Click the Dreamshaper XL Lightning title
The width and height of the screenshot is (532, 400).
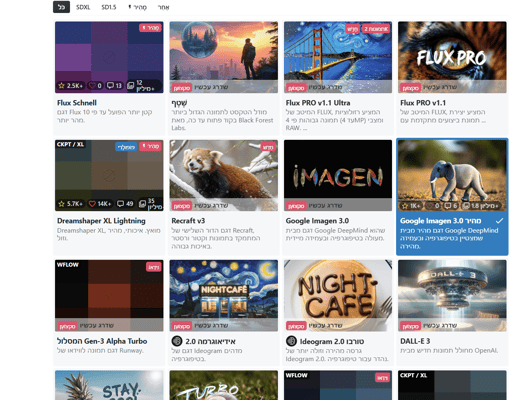[101, 221]
